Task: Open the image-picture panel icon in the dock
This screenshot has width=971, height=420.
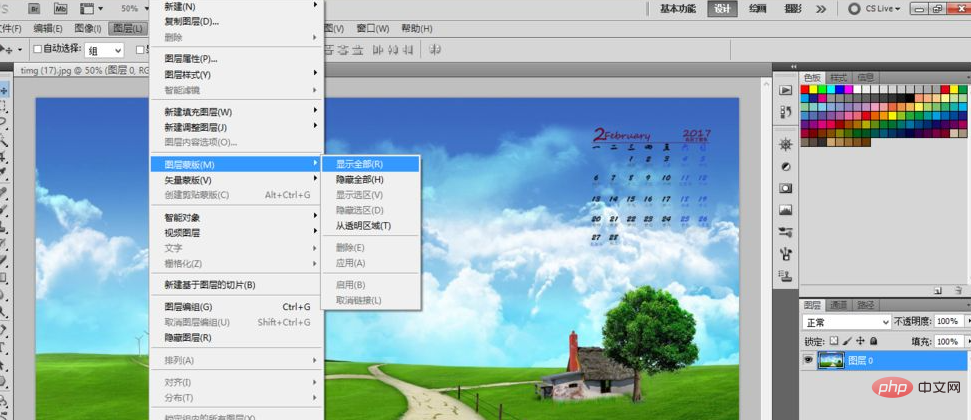Action: pos(786,210)
